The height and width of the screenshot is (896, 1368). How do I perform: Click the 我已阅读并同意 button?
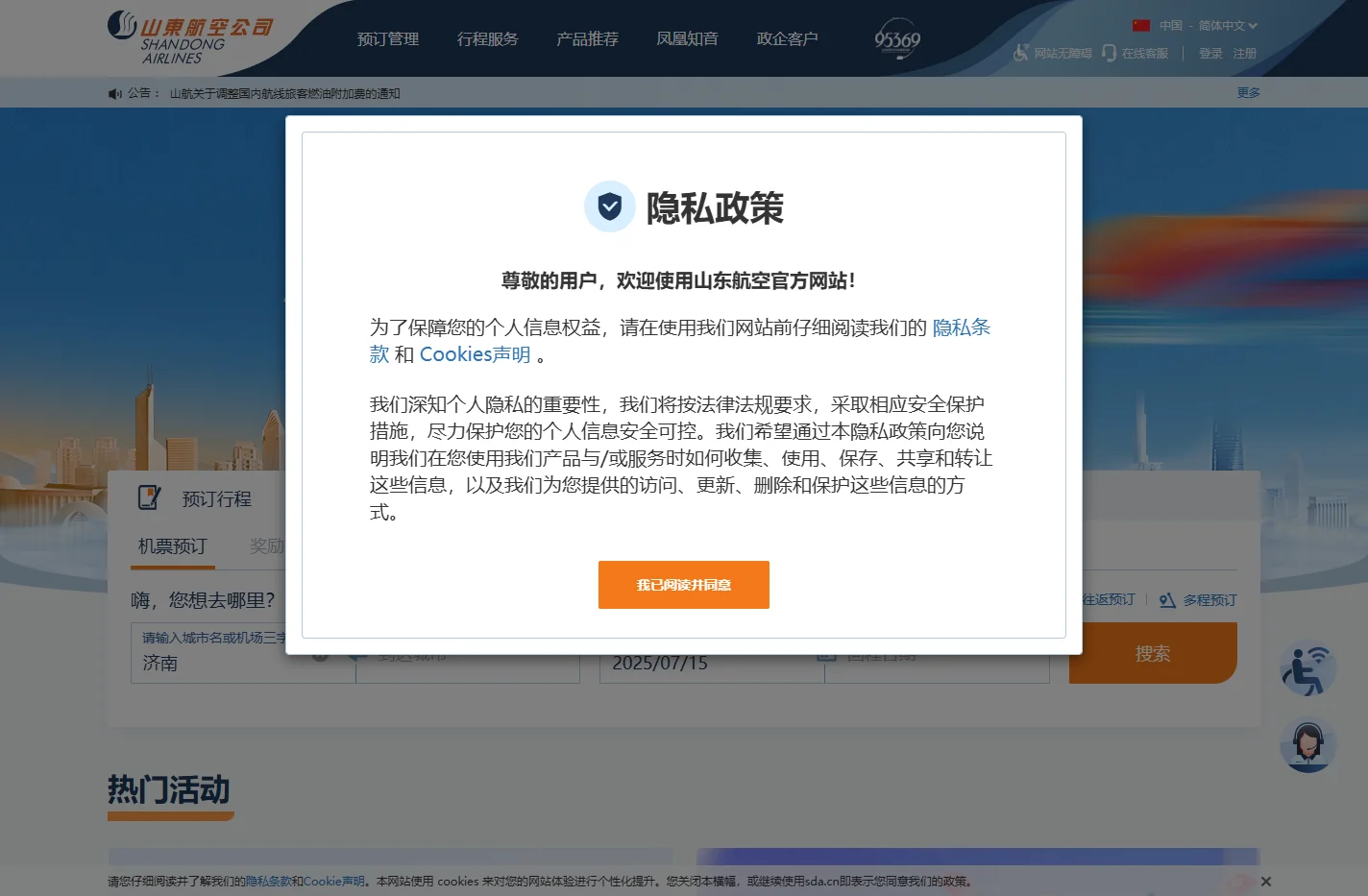684,585
